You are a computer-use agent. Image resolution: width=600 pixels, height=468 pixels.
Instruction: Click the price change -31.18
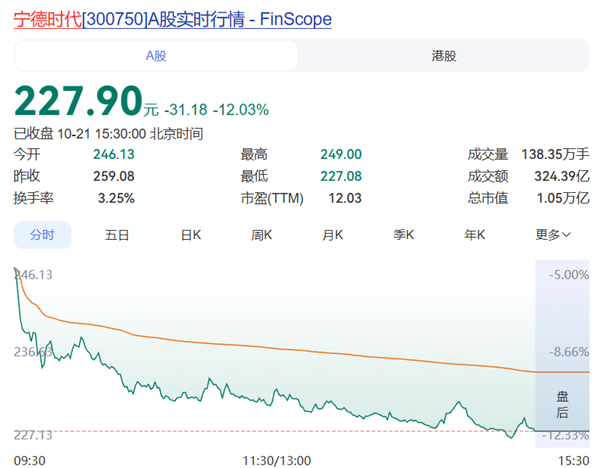(x=186, y=110)
